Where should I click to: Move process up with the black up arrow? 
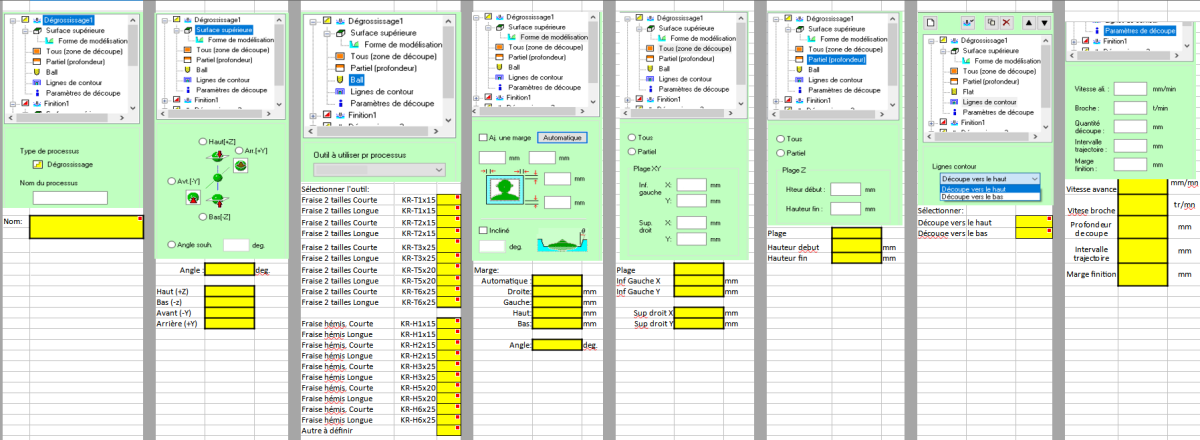pyautogui.click(x=1029, y=22)
